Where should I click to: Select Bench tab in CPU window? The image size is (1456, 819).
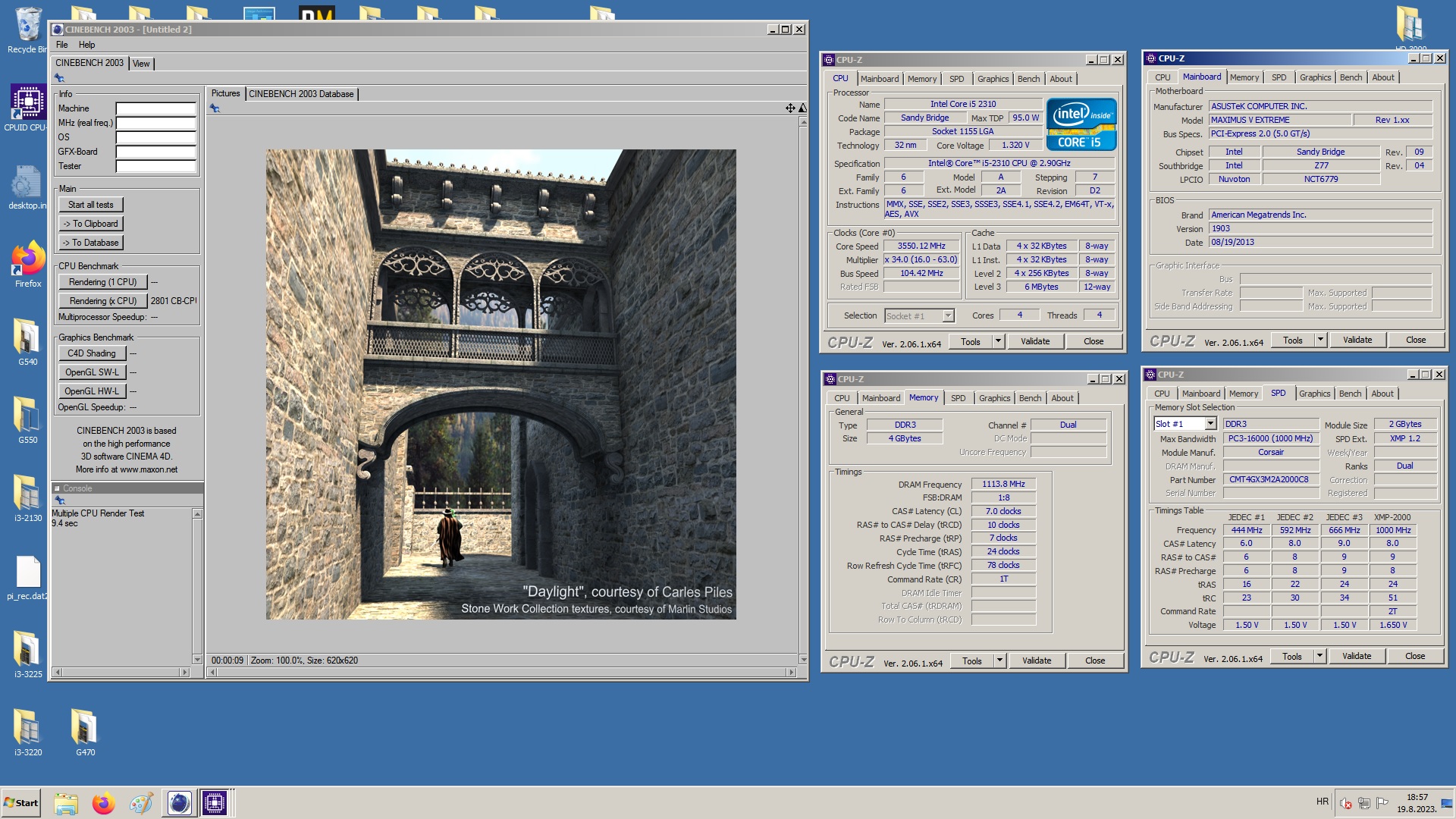pyautogui.click(x=1028, y=79)
